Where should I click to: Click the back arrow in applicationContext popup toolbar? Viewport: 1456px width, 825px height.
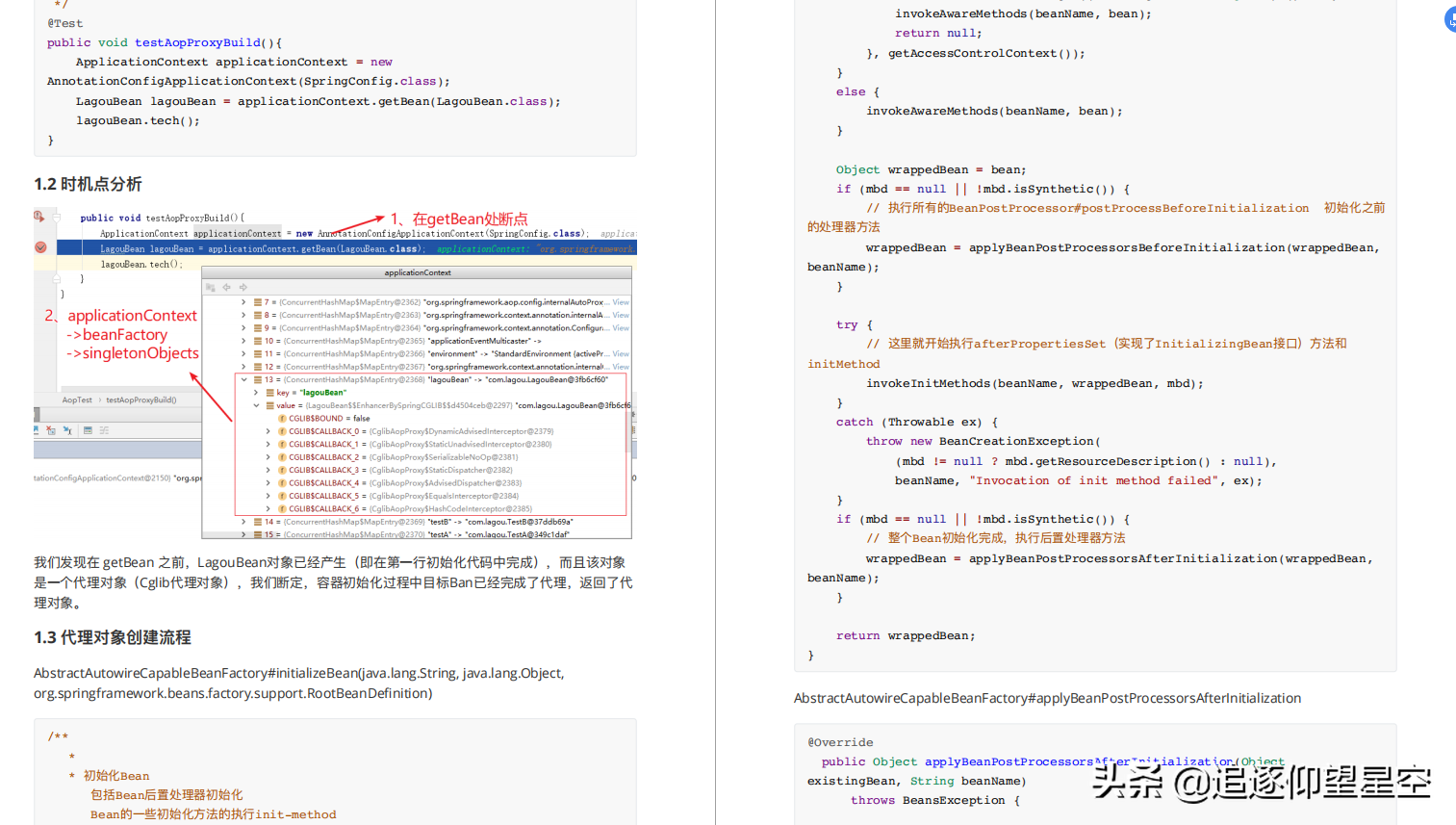226,287
